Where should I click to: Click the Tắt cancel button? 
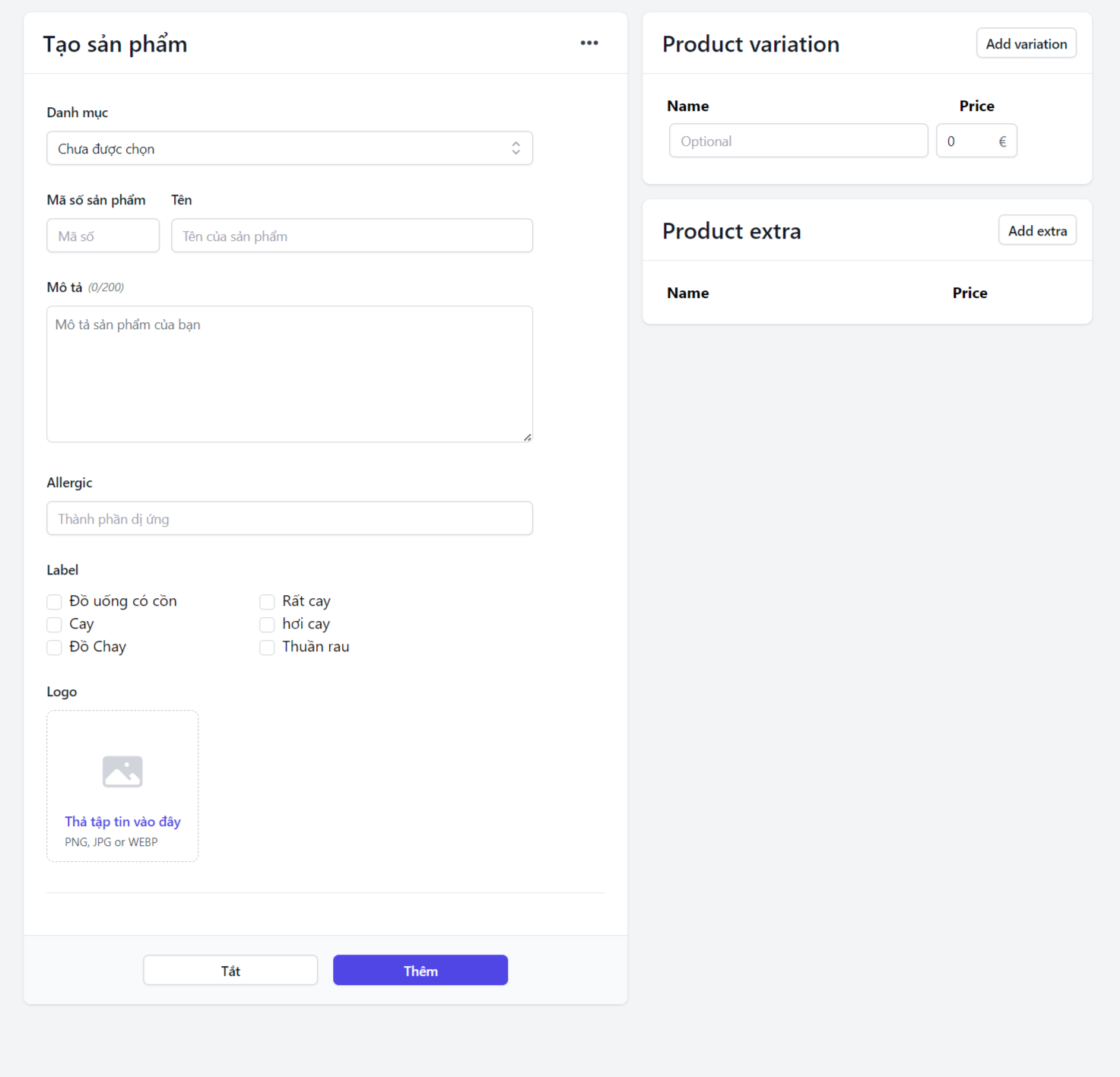230,971
